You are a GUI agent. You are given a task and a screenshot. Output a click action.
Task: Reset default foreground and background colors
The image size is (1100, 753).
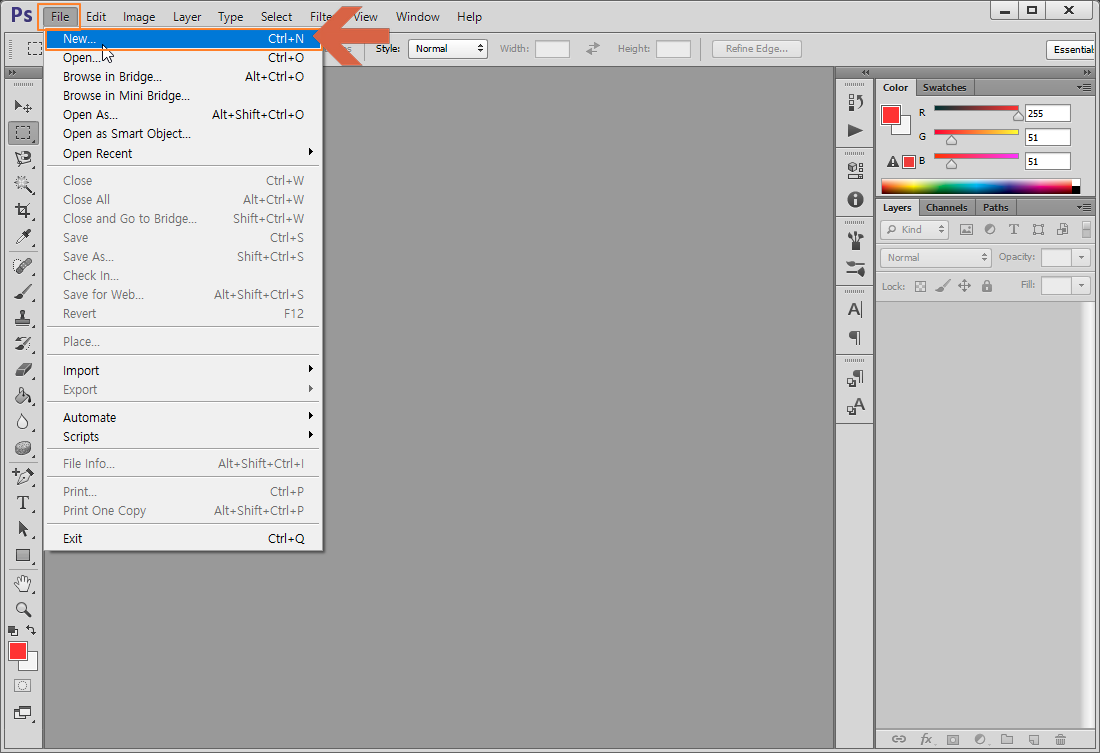pos(13,631)
